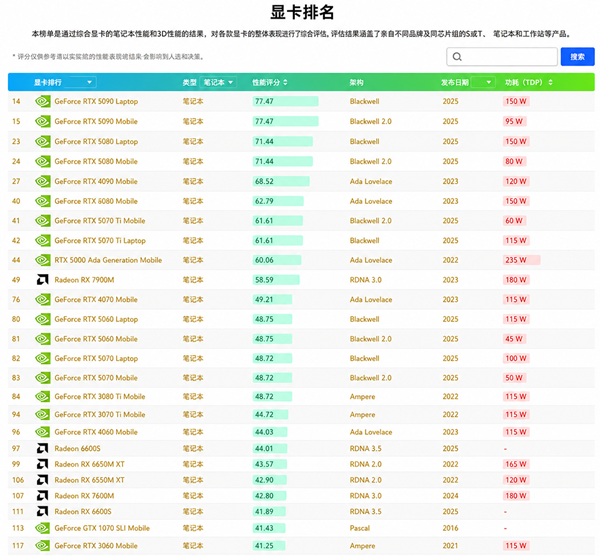This screenshot has width=600, height=556.
Task: Click AMD icon for Radeon RX 7600M
Action: point(42,496)
